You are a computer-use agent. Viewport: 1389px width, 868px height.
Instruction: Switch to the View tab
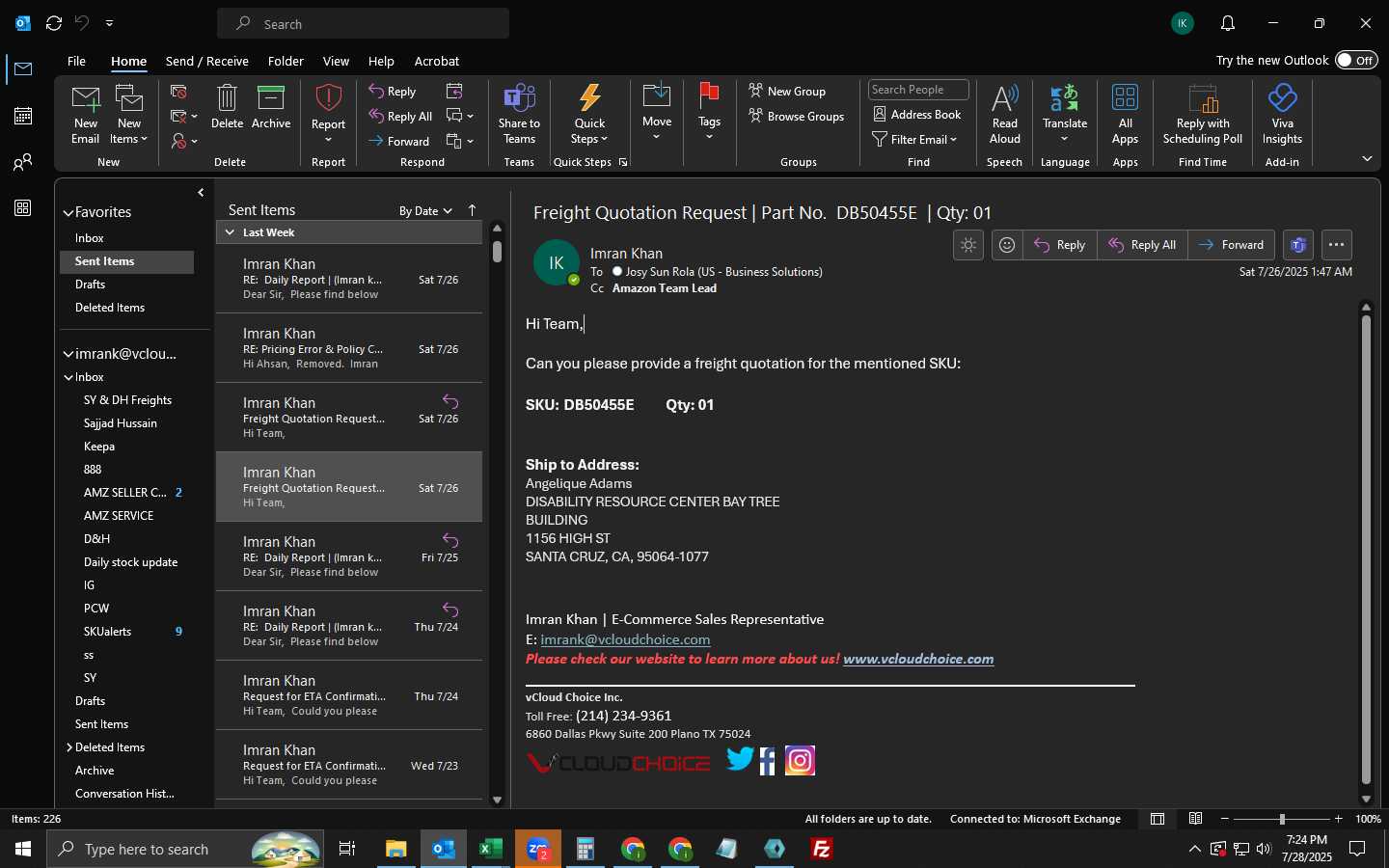click(336, 61)
